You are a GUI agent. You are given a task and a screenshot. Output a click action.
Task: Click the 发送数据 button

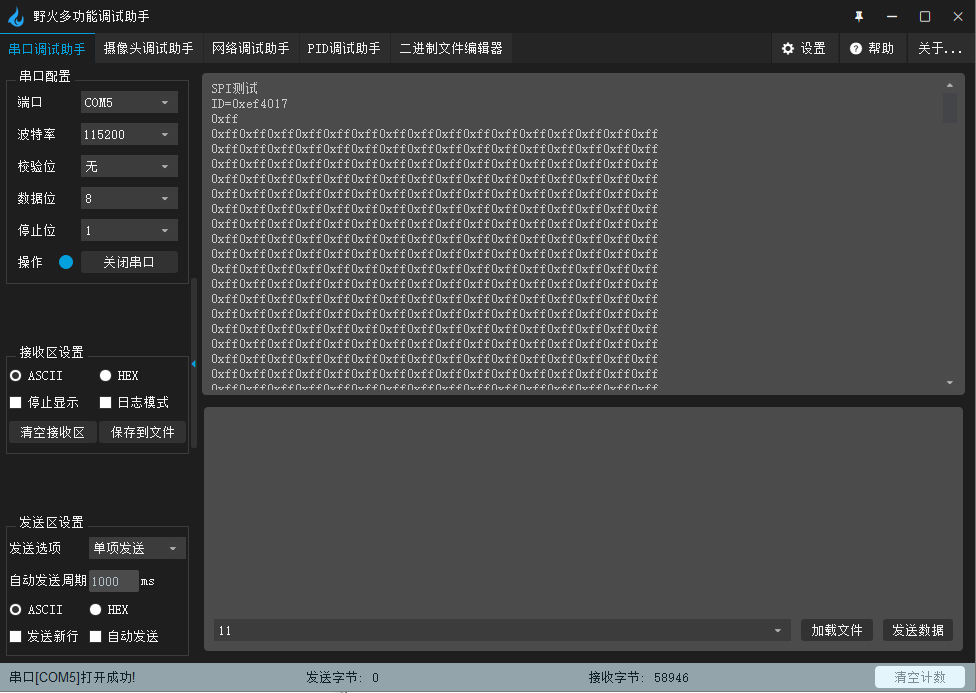click(917, 630)
